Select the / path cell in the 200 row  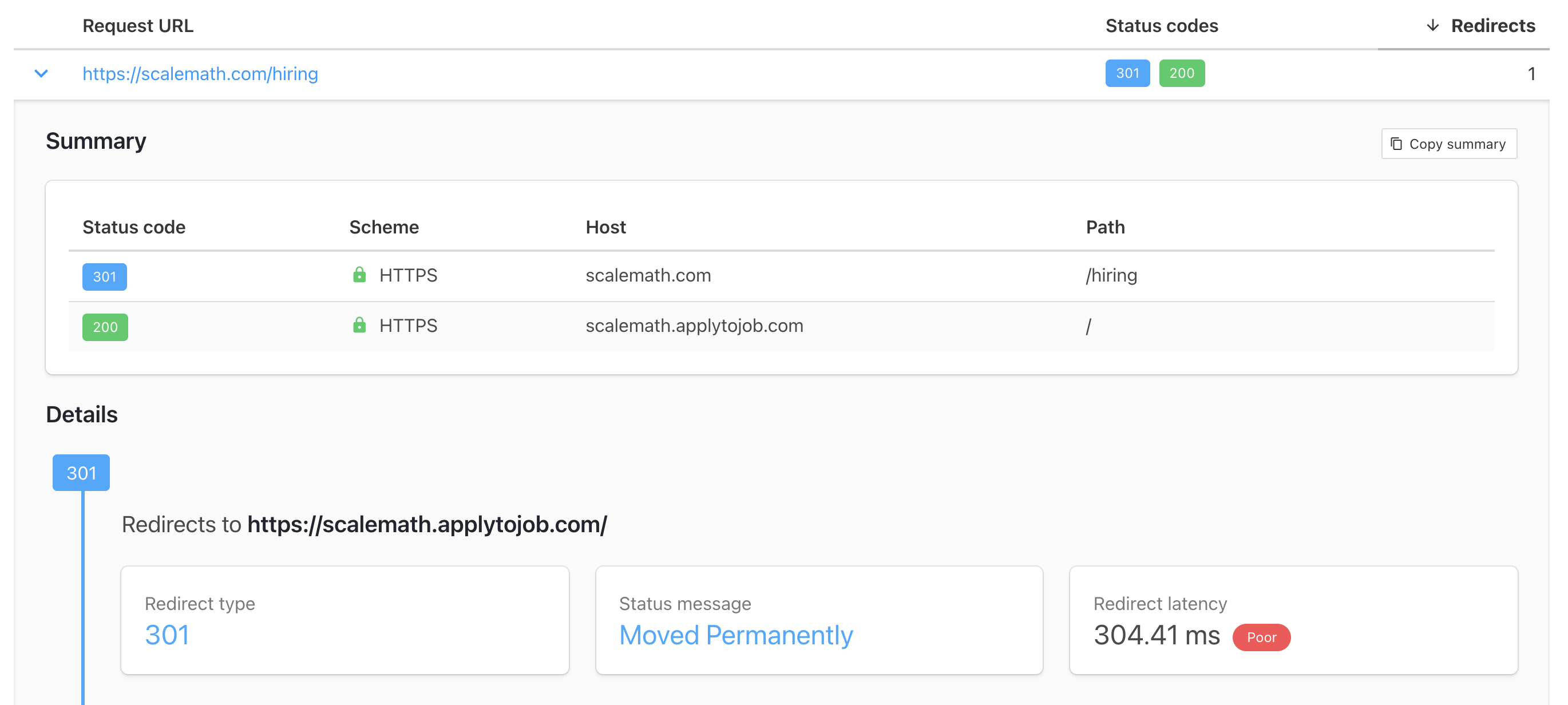pyautogui.click(x=1088, y=326)
